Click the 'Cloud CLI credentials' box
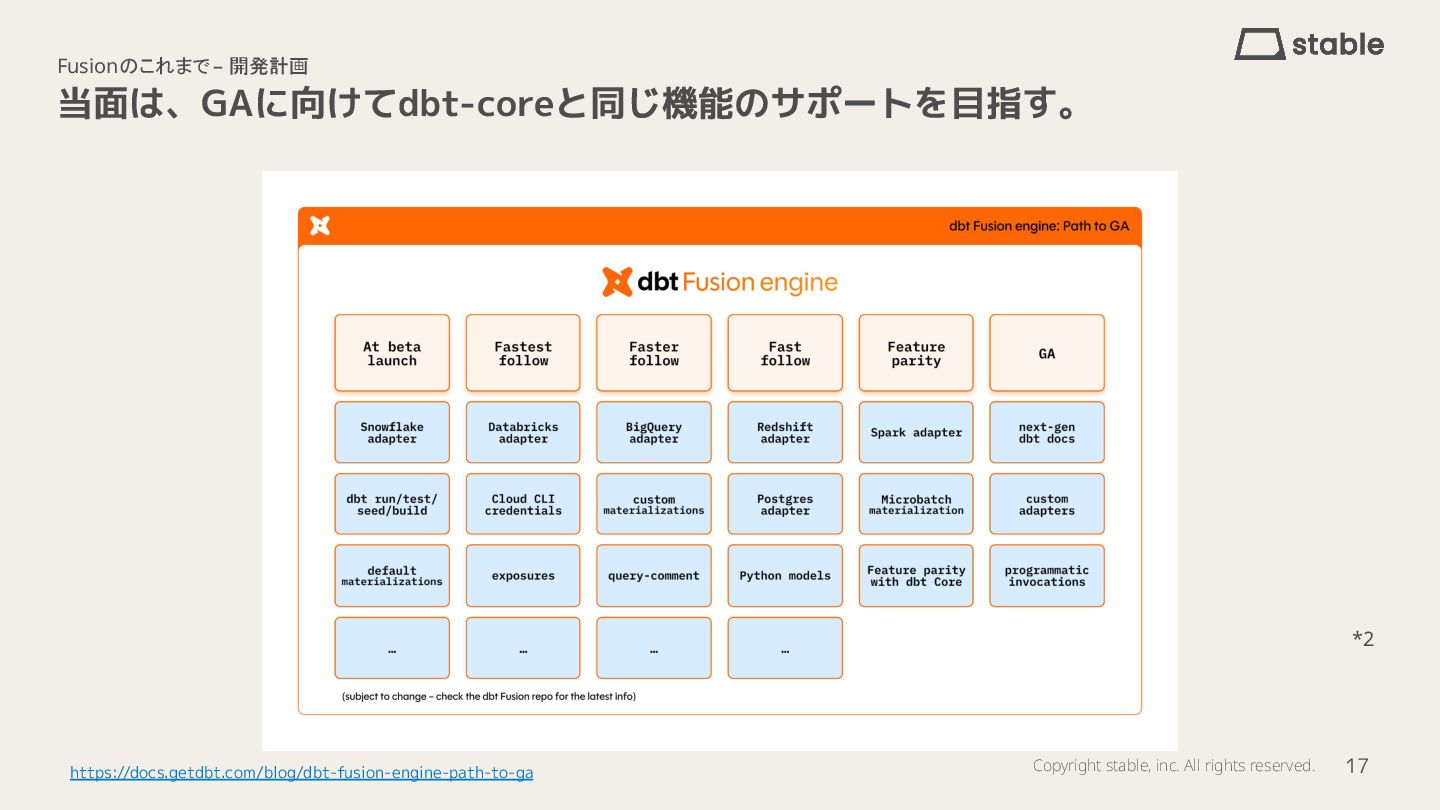 (x=523, y=504)
